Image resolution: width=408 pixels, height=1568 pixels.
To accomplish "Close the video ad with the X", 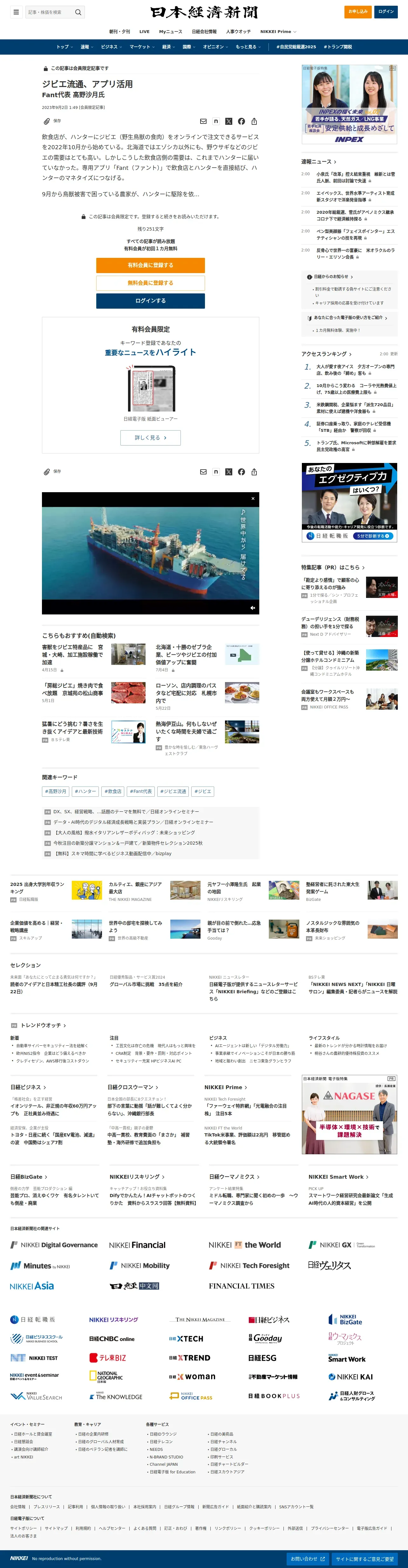I will [253, 499].
